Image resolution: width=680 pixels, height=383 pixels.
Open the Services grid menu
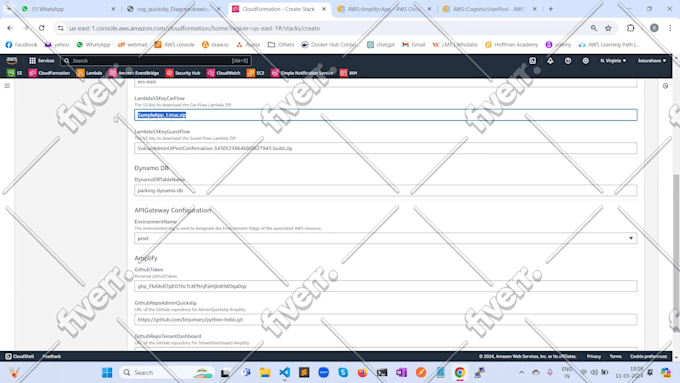click(42, 61)
